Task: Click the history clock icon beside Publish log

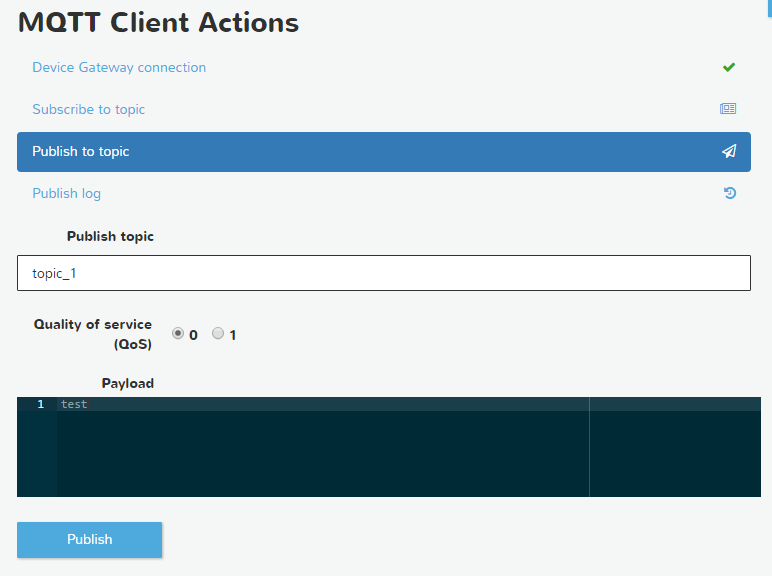Action: pos(730,193)
